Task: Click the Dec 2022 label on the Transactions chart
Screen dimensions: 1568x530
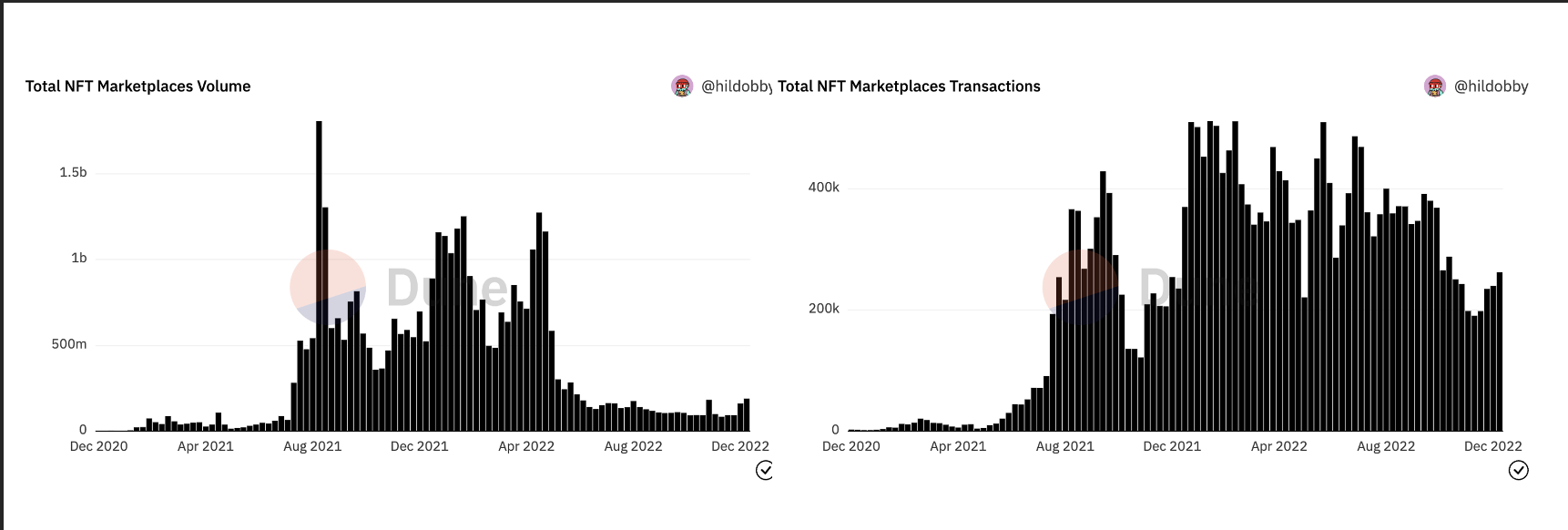Action: tap(1492, 446)
